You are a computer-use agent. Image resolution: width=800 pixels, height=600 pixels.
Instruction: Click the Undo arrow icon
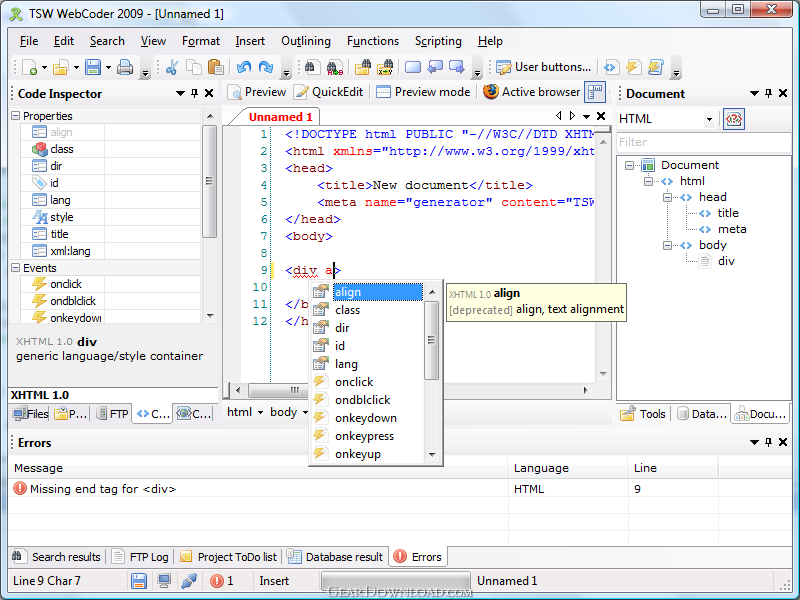pyautogui.click(x=244, y=67)
